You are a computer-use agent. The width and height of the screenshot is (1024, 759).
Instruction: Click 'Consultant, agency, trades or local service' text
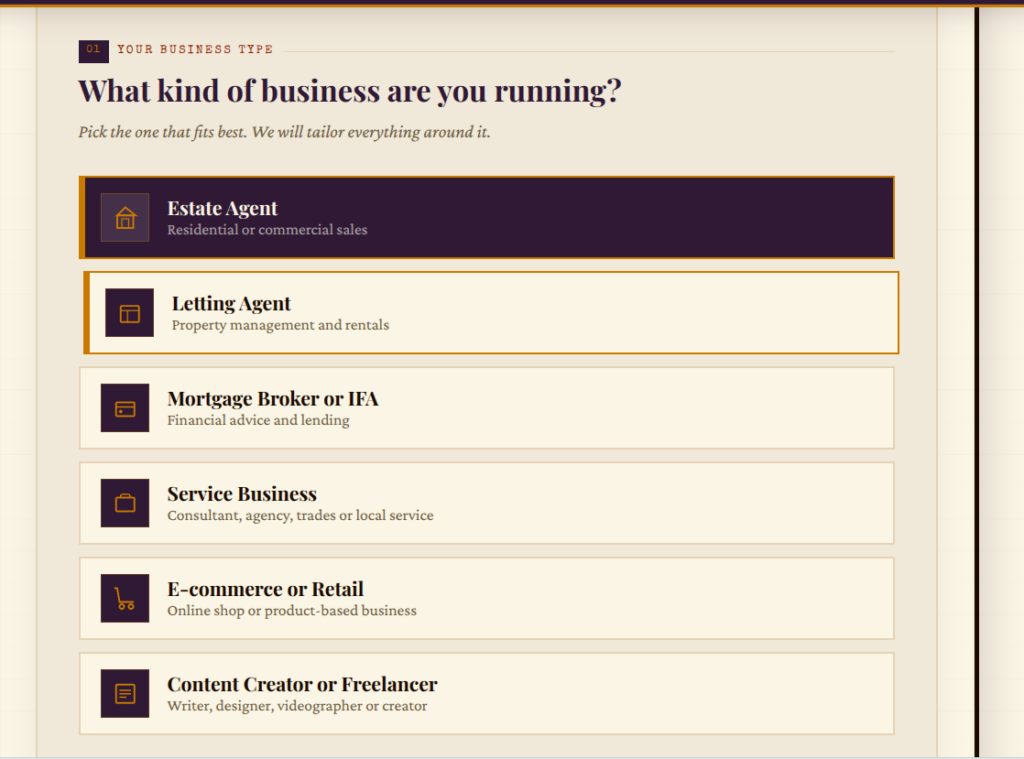coord(300,515)
